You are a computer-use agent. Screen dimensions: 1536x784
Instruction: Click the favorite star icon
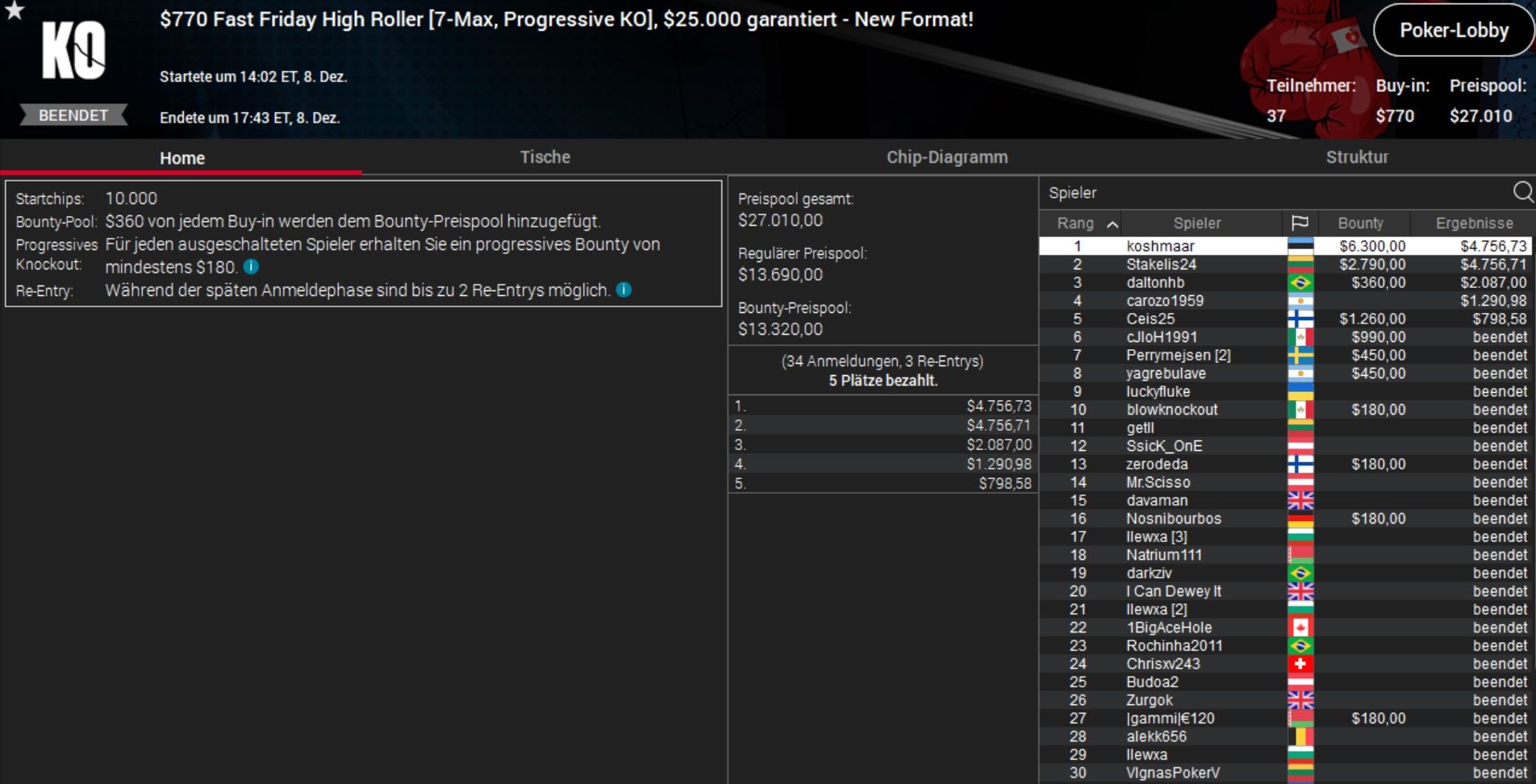(15, 10)
